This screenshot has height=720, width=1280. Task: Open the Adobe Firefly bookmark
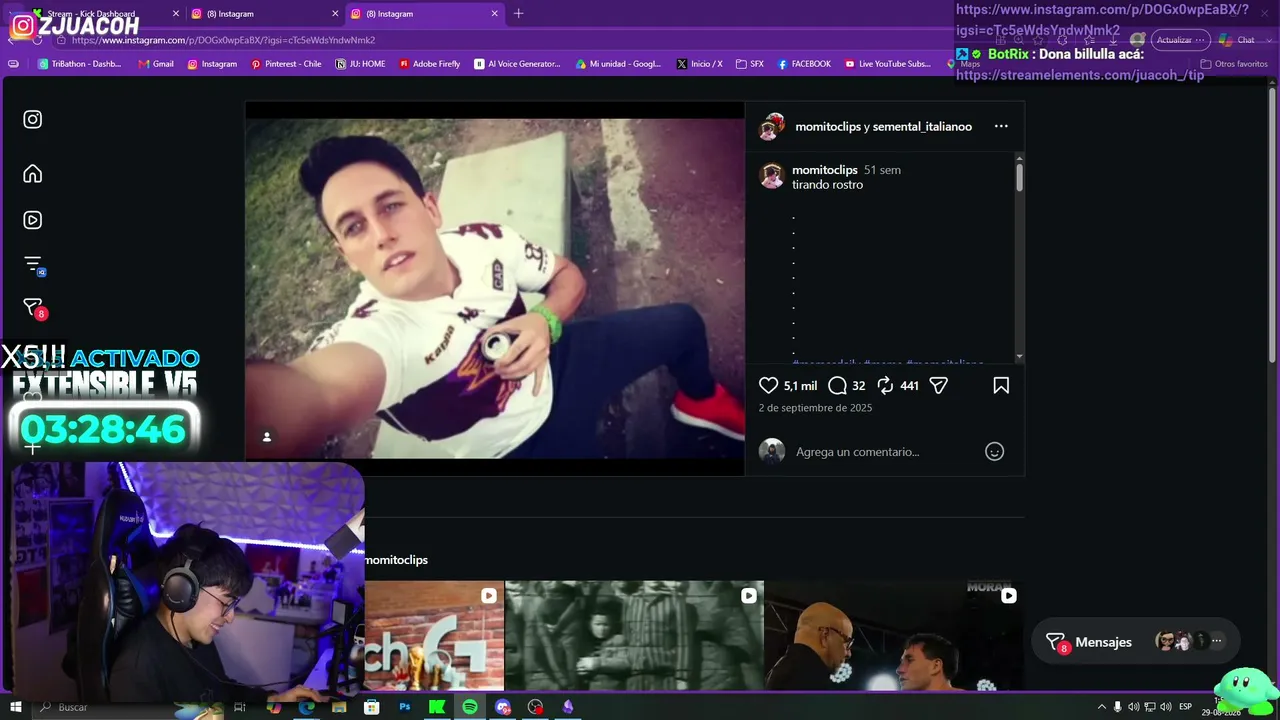pyautogui.click(x=430, y=64)
